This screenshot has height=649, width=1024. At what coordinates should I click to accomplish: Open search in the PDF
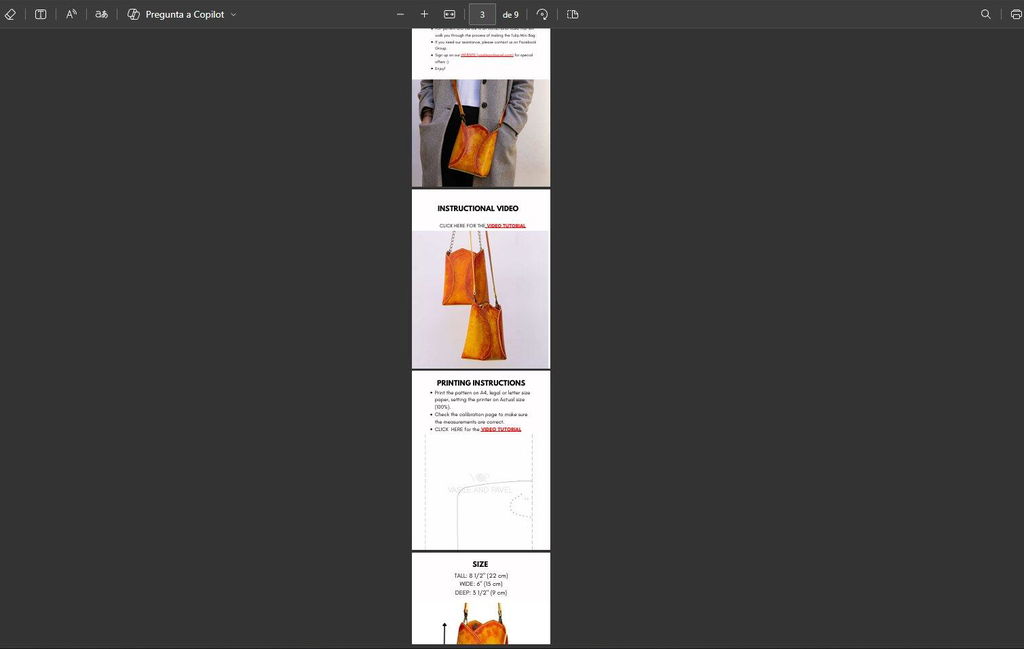tap(985, 14)
